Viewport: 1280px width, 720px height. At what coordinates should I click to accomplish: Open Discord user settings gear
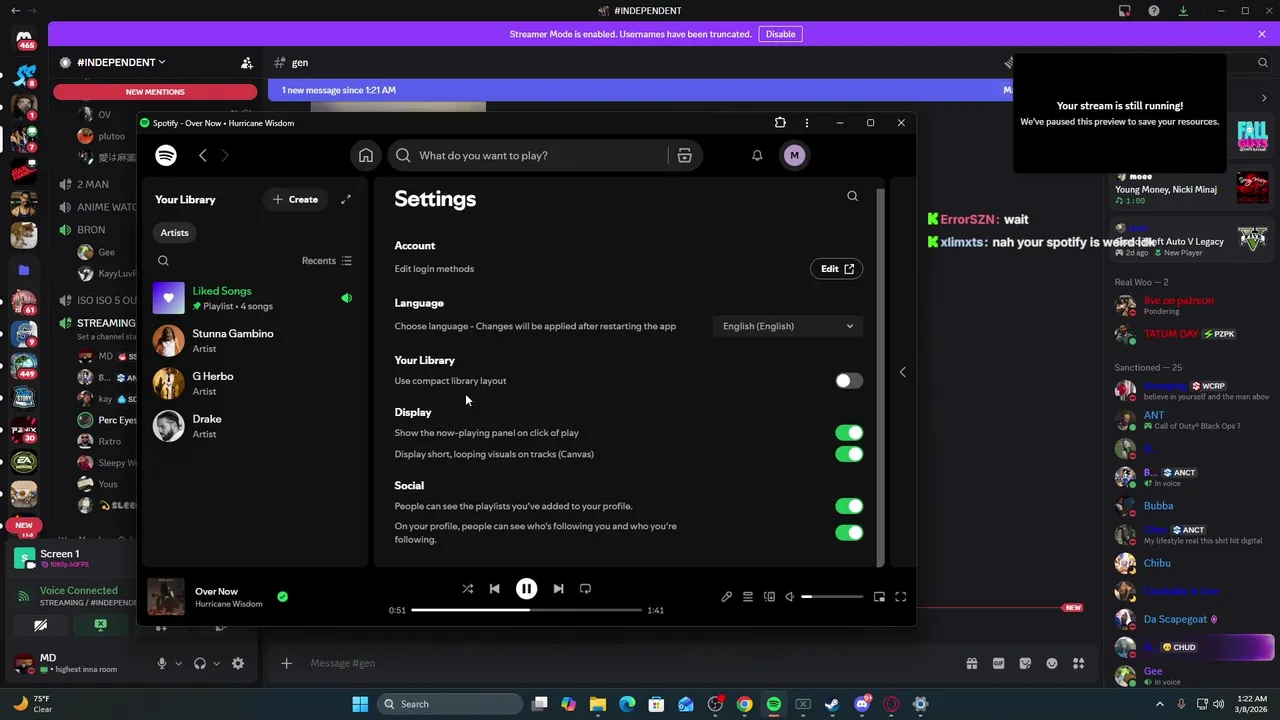tap(237, 663)
